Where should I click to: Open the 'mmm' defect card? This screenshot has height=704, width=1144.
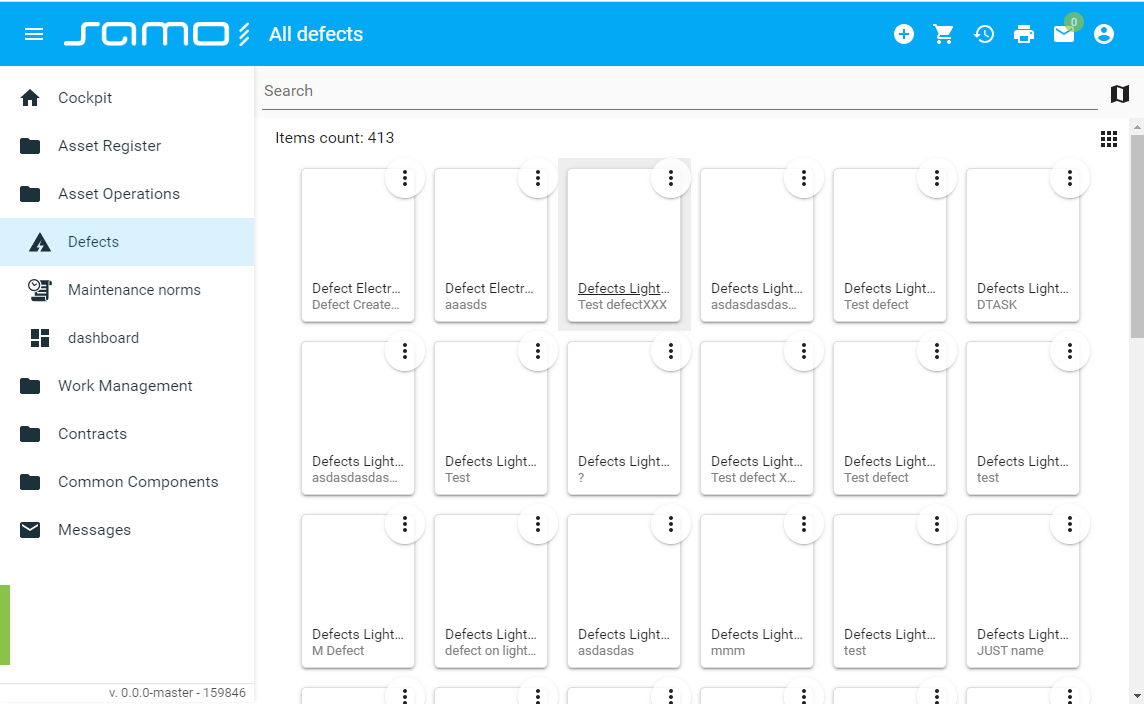pyautogui.click(x=757, y=591)
